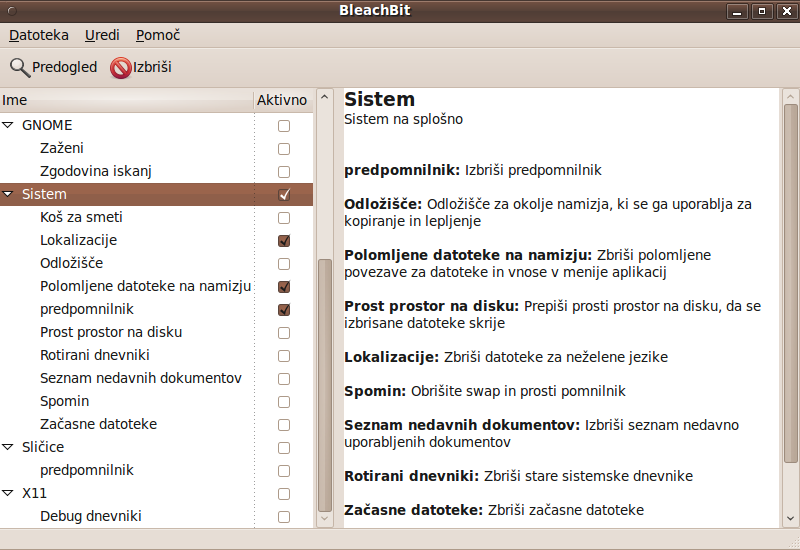Open the Datoteka menu
800x550 pixels.
[39, 35]
